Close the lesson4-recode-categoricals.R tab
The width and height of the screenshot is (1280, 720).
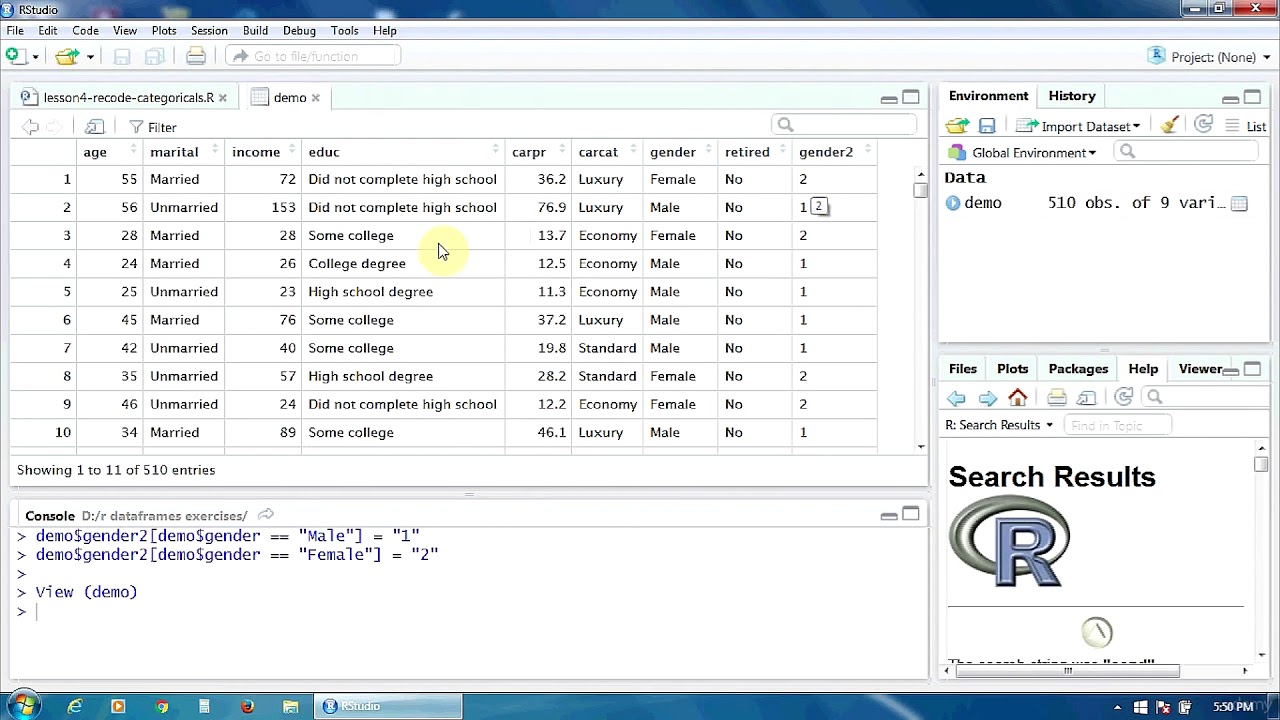[223, 98]
